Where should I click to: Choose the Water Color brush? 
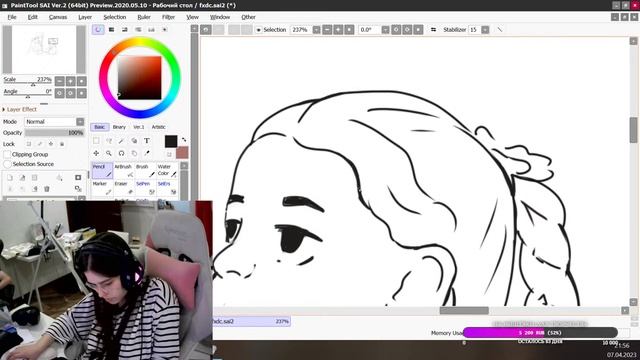pyautogui.click(x=167, y=171)
